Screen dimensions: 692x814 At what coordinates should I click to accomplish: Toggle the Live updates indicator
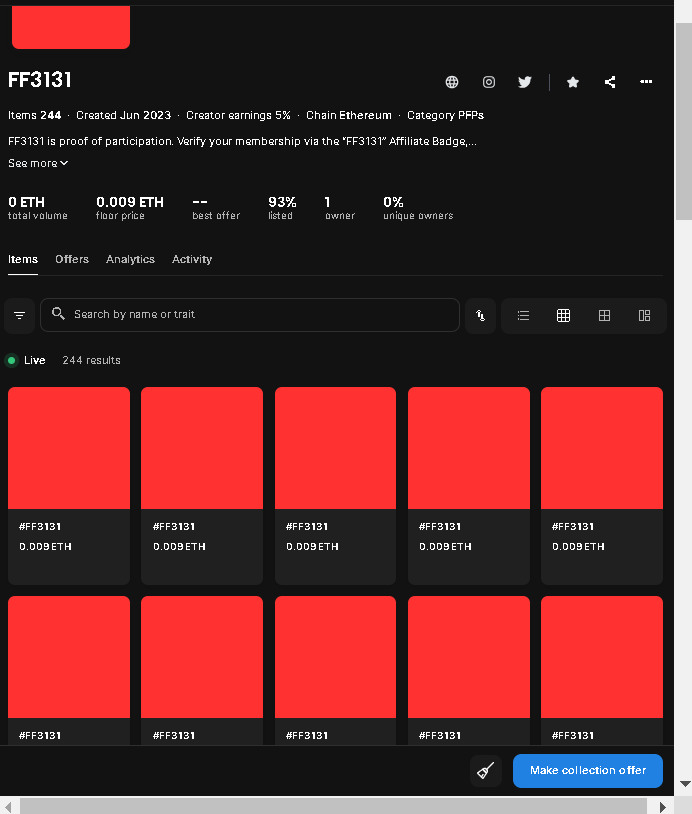coord(25,360)
